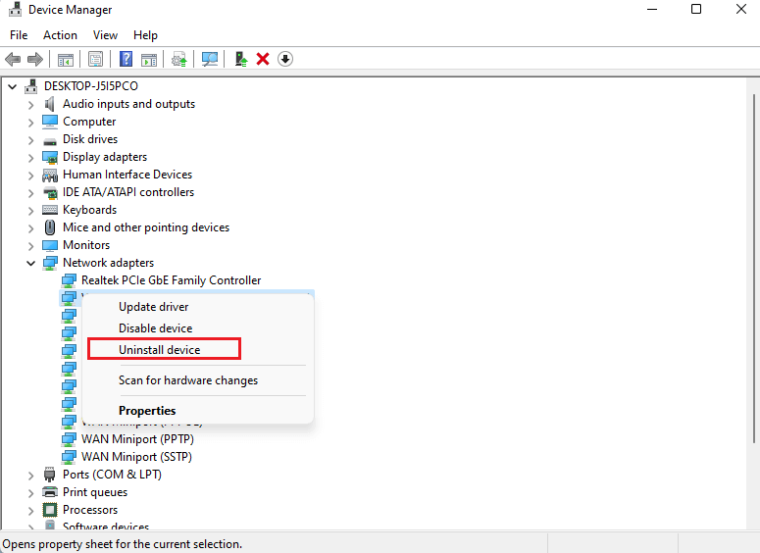Click the Processors chip icon
The width and height of the screenshot is (760, 553).
(50, 510)
